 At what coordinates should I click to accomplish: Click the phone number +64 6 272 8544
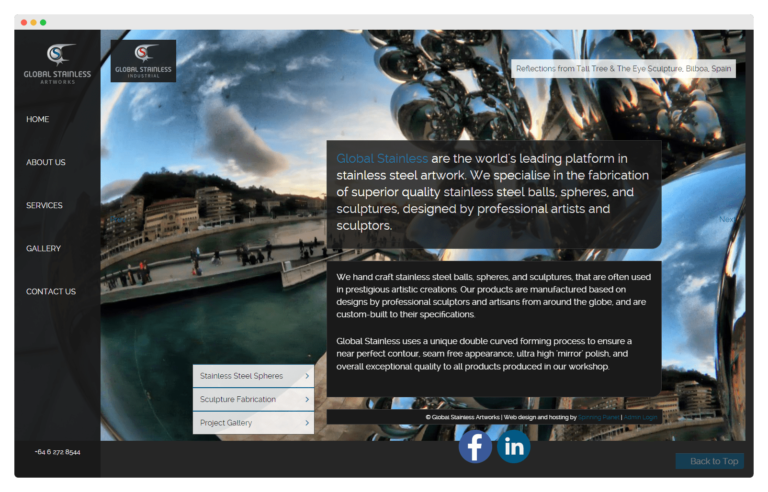coord(57,452)
